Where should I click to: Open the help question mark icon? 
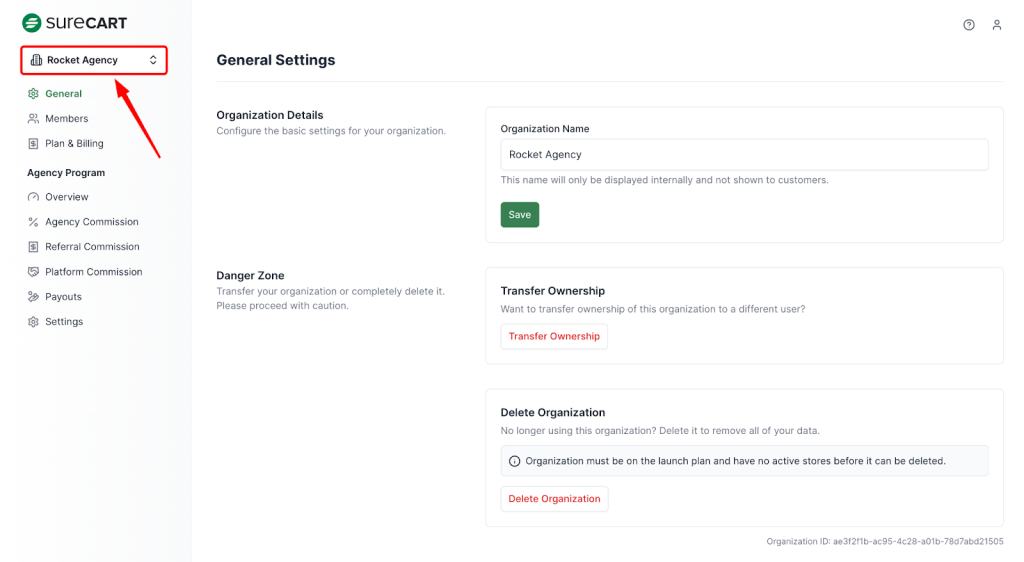click(969, 25)
